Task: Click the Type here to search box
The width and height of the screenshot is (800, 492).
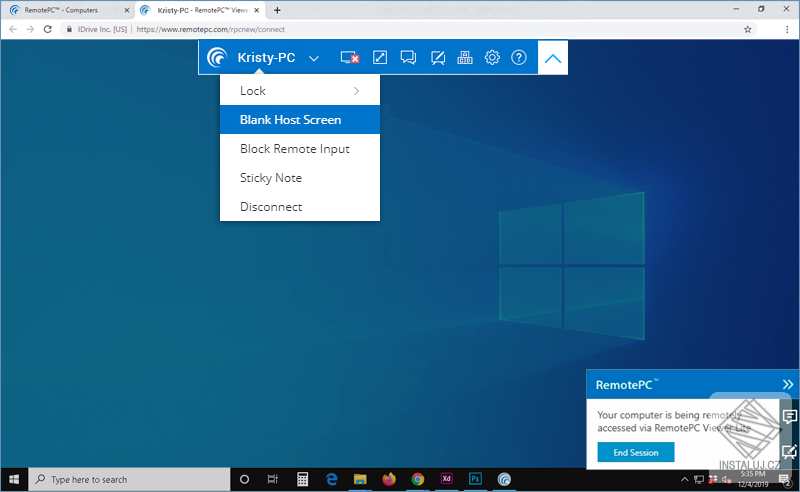Action: coord(129,479)
